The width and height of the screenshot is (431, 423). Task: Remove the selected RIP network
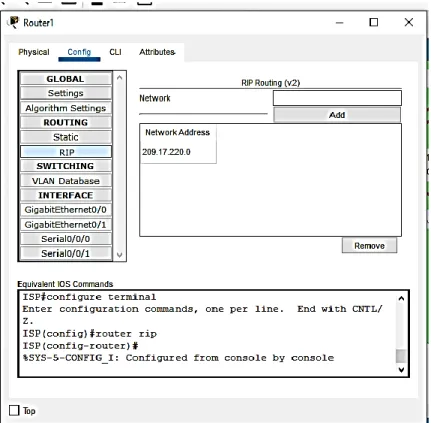click(369, 246)
